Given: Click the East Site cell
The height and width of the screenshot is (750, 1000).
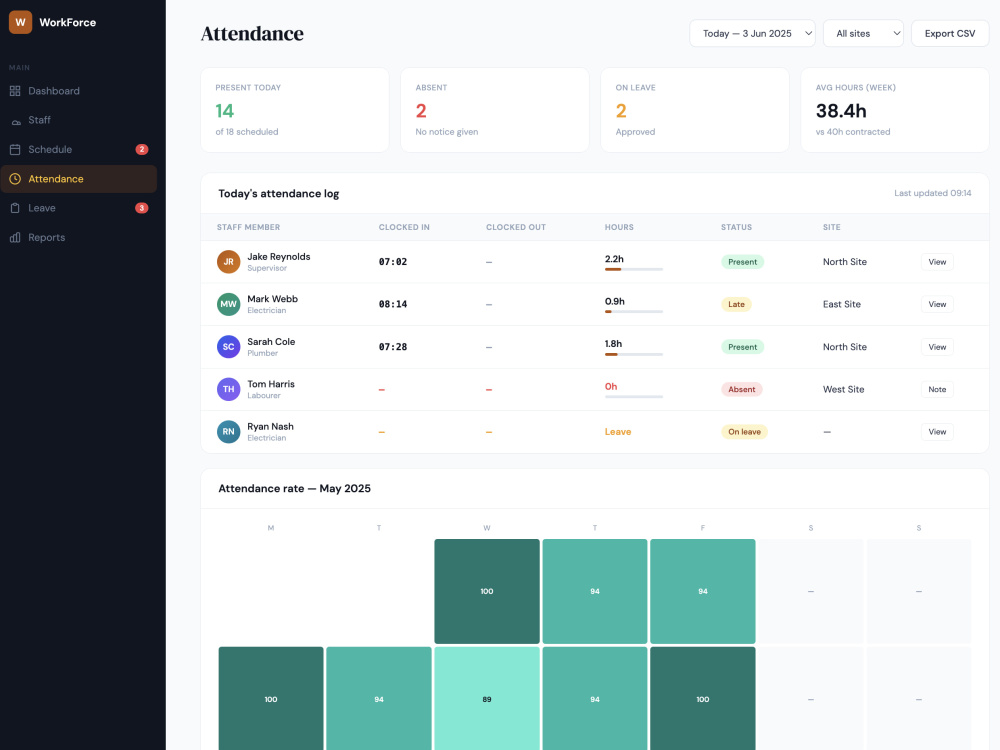Looking at the screenshot, I should point(842,304).
